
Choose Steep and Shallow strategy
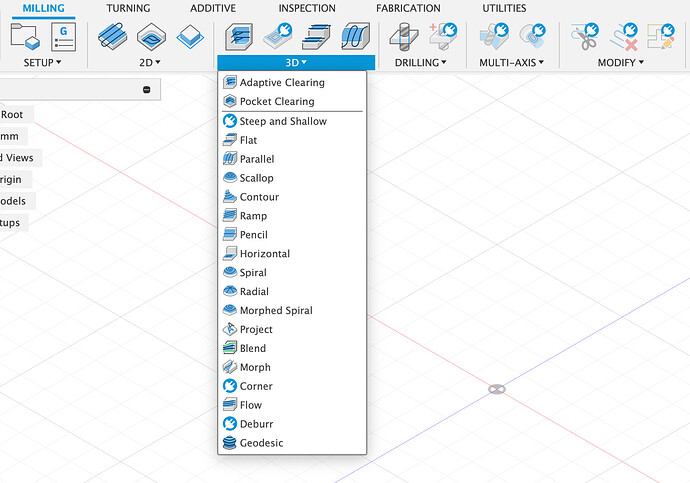292,121
